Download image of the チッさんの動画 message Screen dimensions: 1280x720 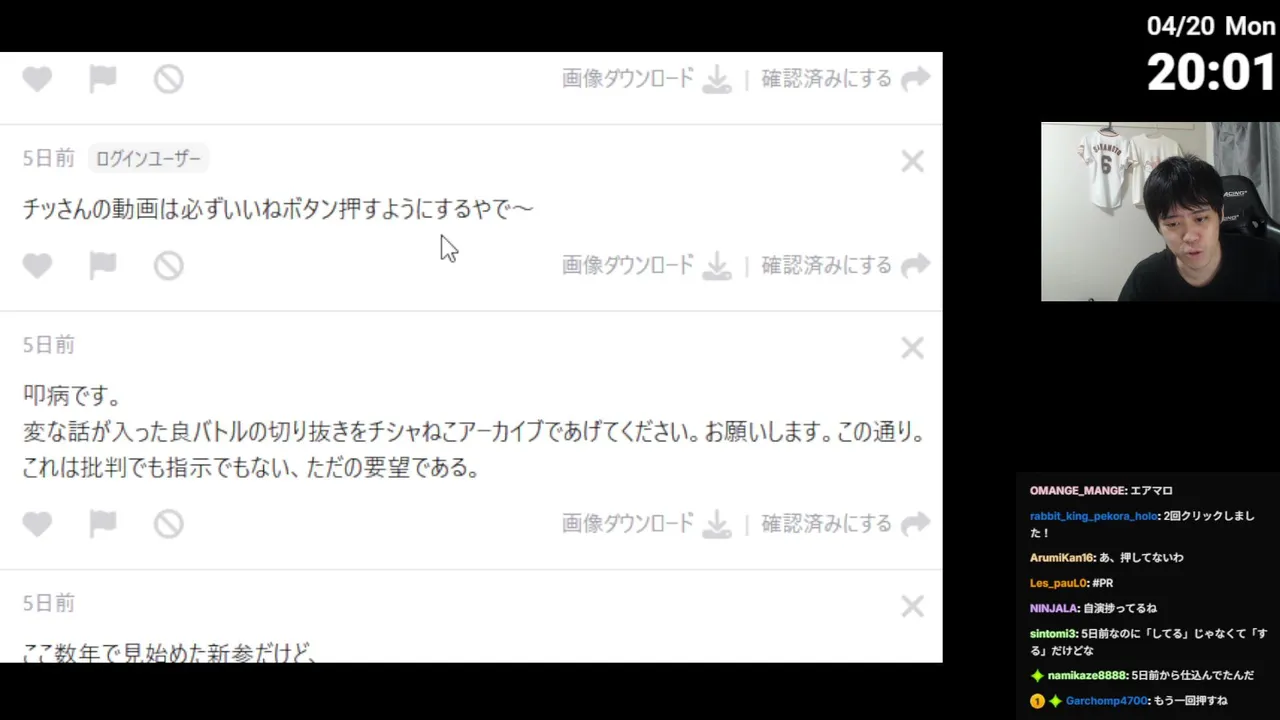tap(647, 265)
